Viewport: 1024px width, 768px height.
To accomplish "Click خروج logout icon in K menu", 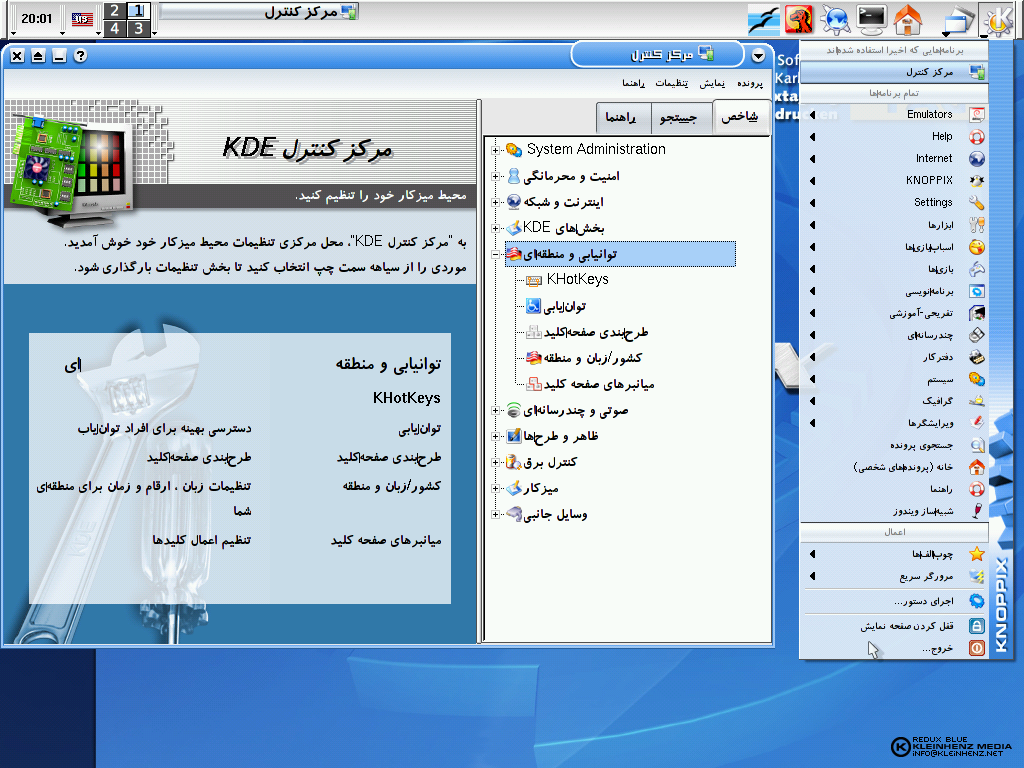I will 976,648.
